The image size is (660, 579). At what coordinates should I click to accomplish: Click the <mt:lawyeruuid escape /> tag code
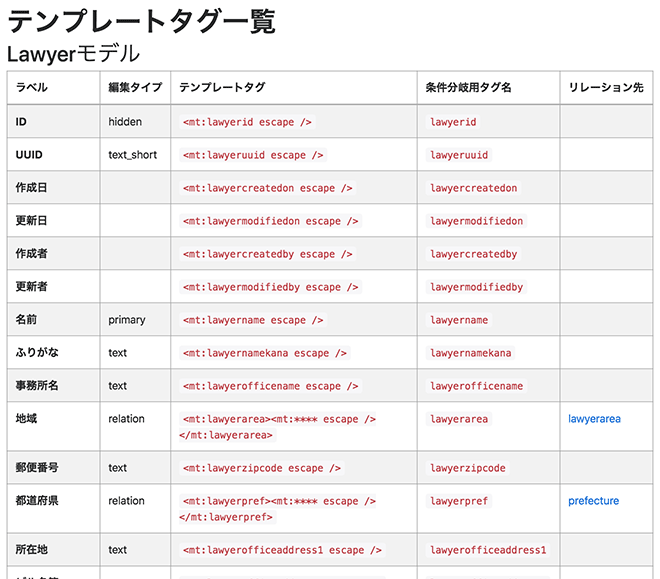(x=253, y=155)
